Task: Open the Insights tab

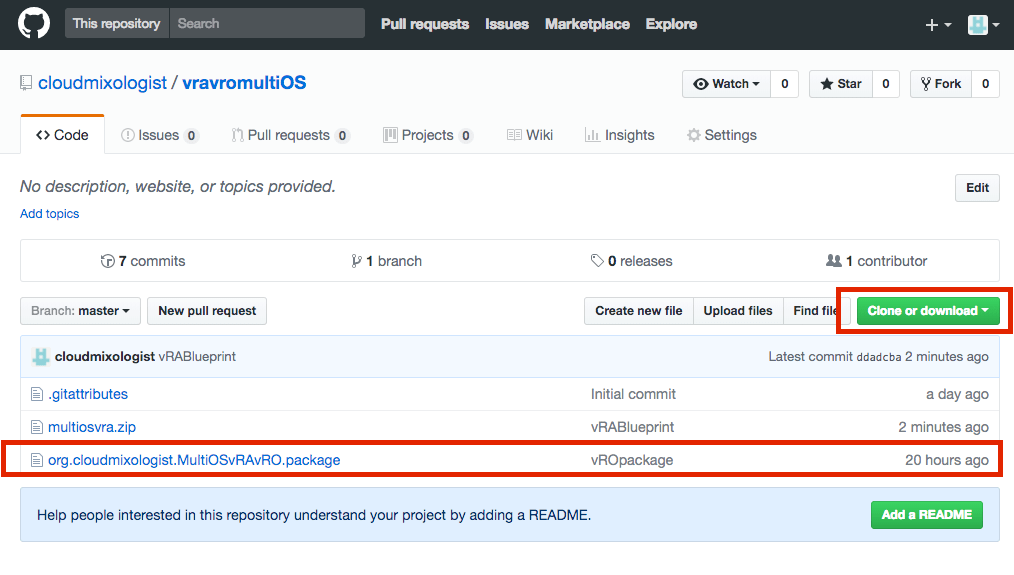Action: [620, 135]
